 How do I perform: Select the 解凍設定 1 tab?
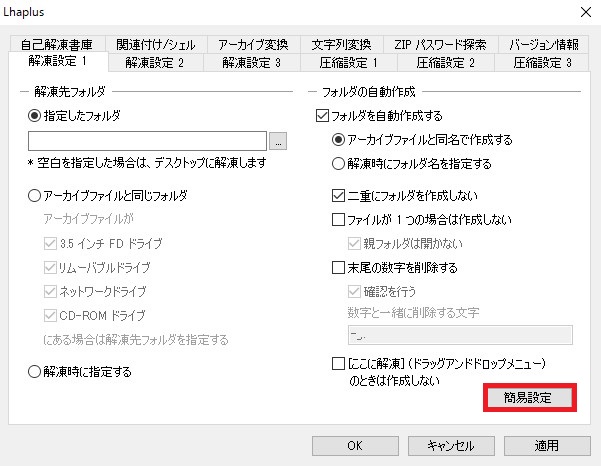click(x=58, y=61)
